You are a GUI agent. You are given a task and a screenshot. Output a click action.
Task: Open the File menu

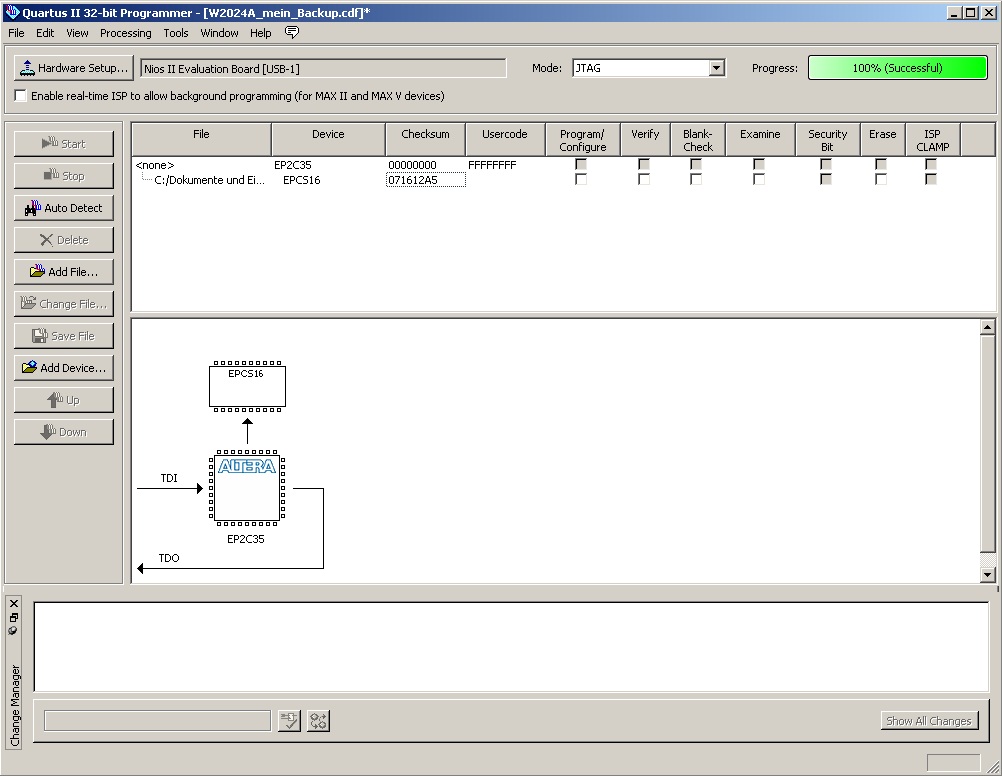16,33
